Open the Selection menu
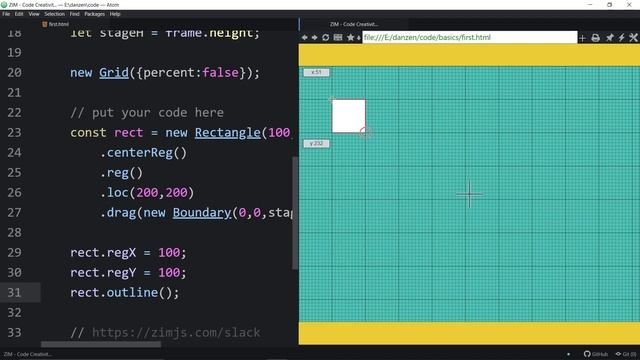This screenshot has height=360, width=640. point(55,14)
